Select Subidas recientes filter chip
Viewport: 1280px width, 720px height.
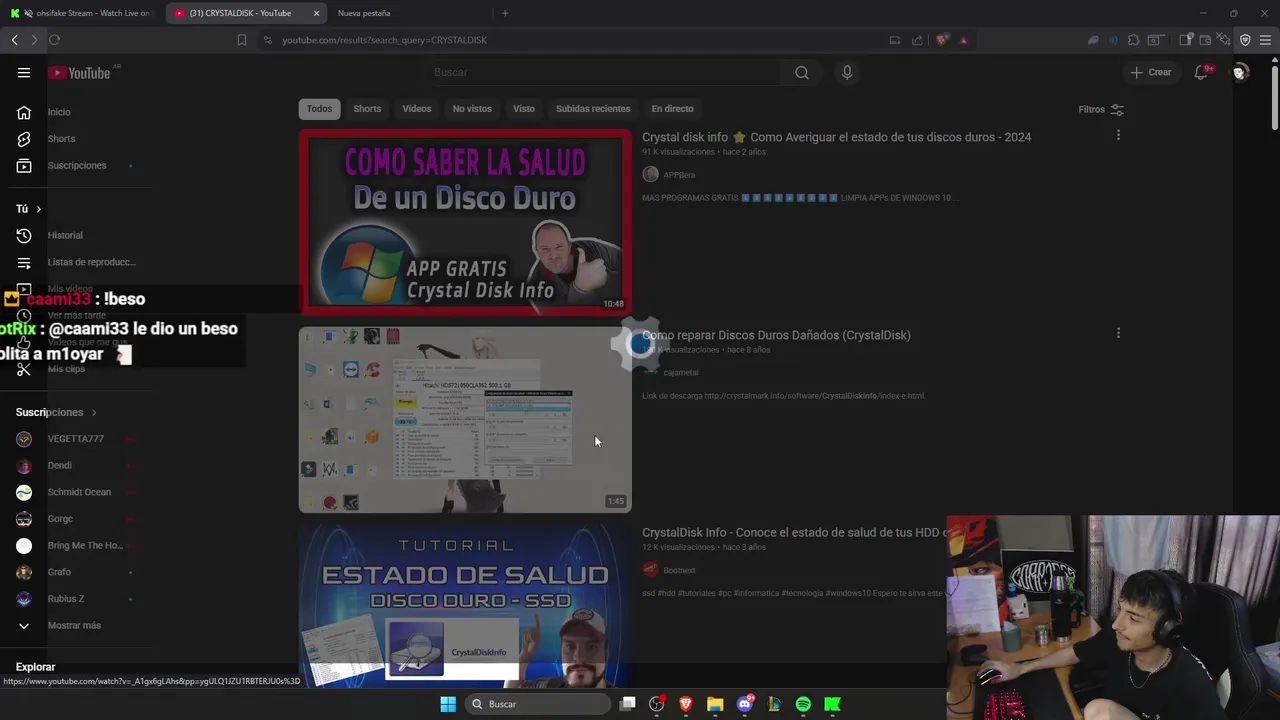tap(593, 109)
